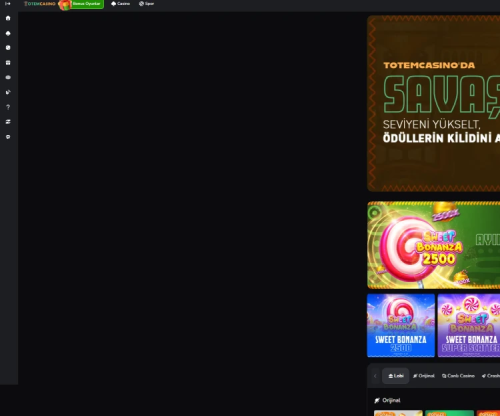Open the green game card under Orijinal

click(x=449, y=413)
